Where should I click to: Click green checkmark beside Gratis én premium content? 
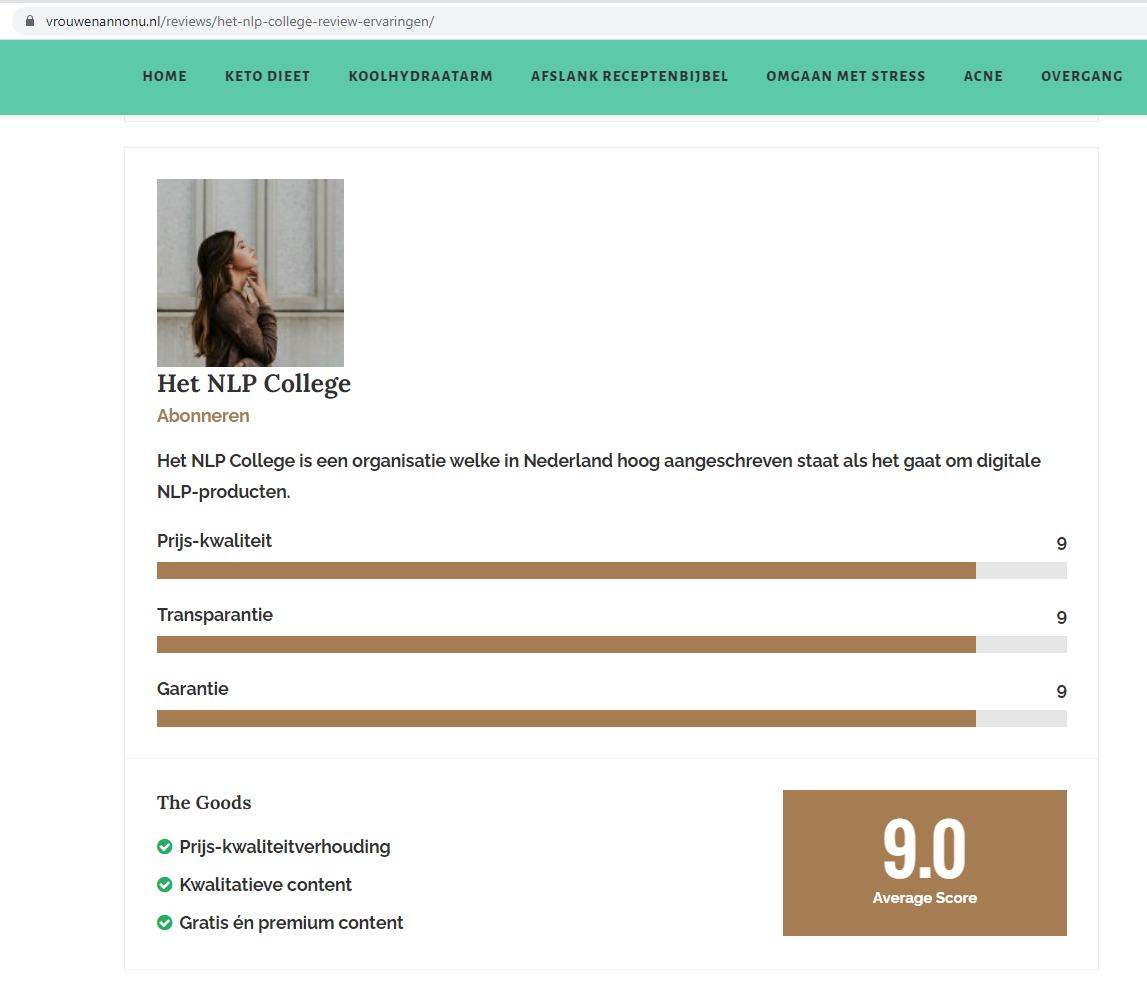(165, 923)
